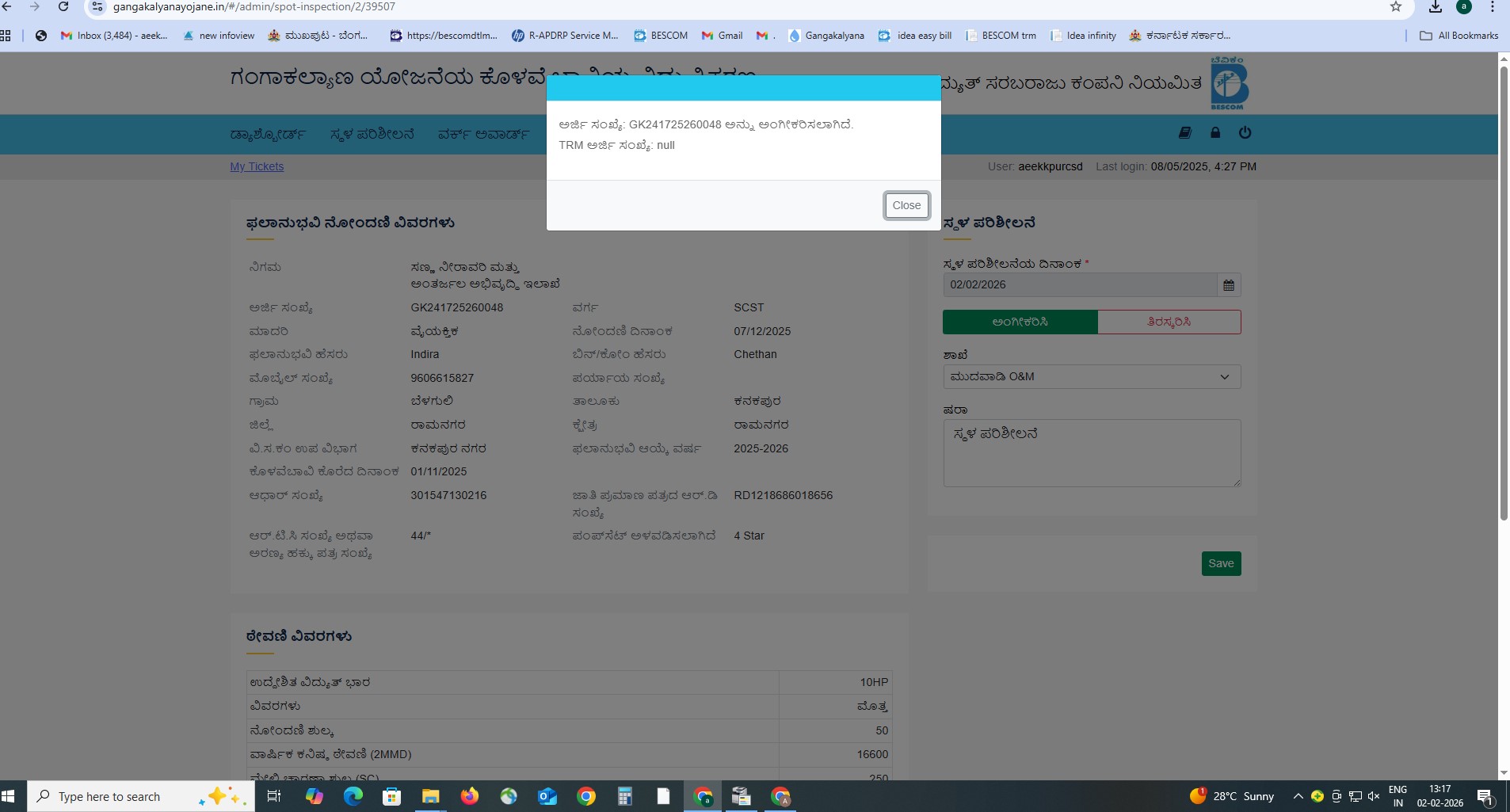Open the BESCOM trm bookmark

(x=1001, y=36)
